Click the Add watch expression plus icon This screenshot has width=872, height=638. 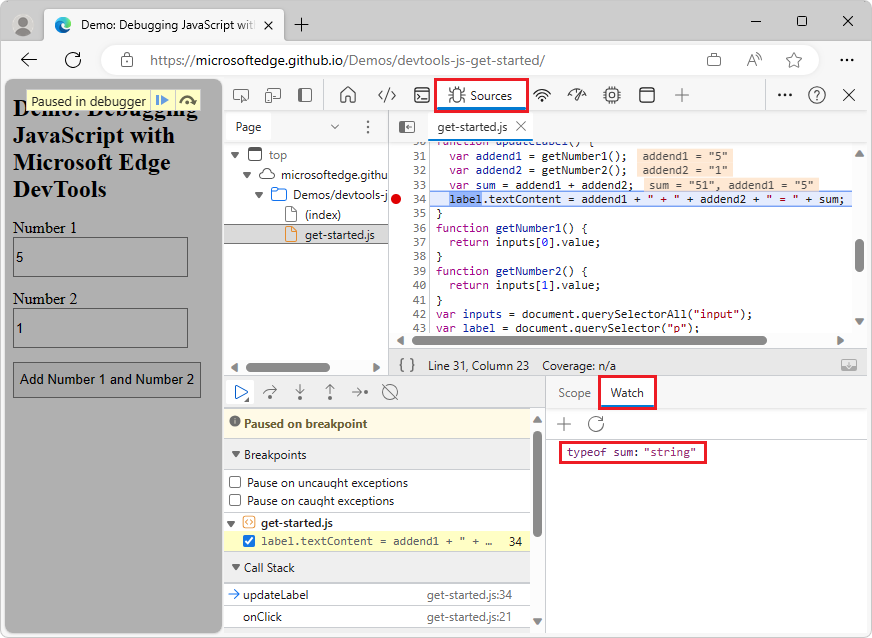(x=564, y=424)
